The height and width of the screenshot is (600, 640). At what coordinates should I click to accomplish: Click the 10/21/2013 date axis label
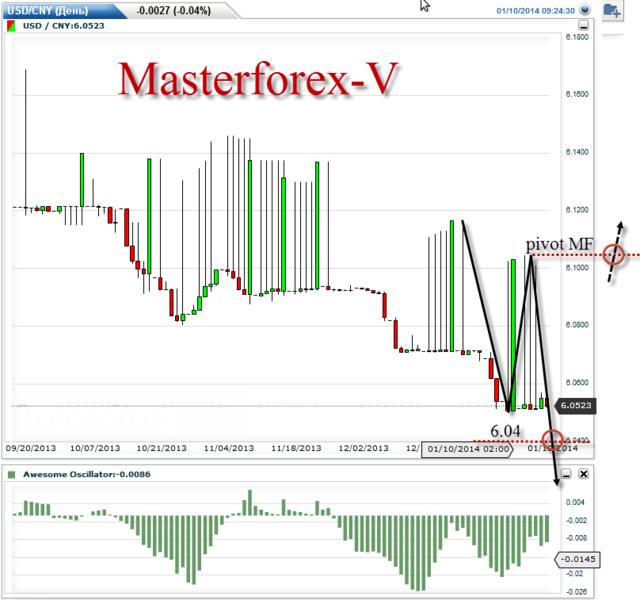tap(162, 448)
